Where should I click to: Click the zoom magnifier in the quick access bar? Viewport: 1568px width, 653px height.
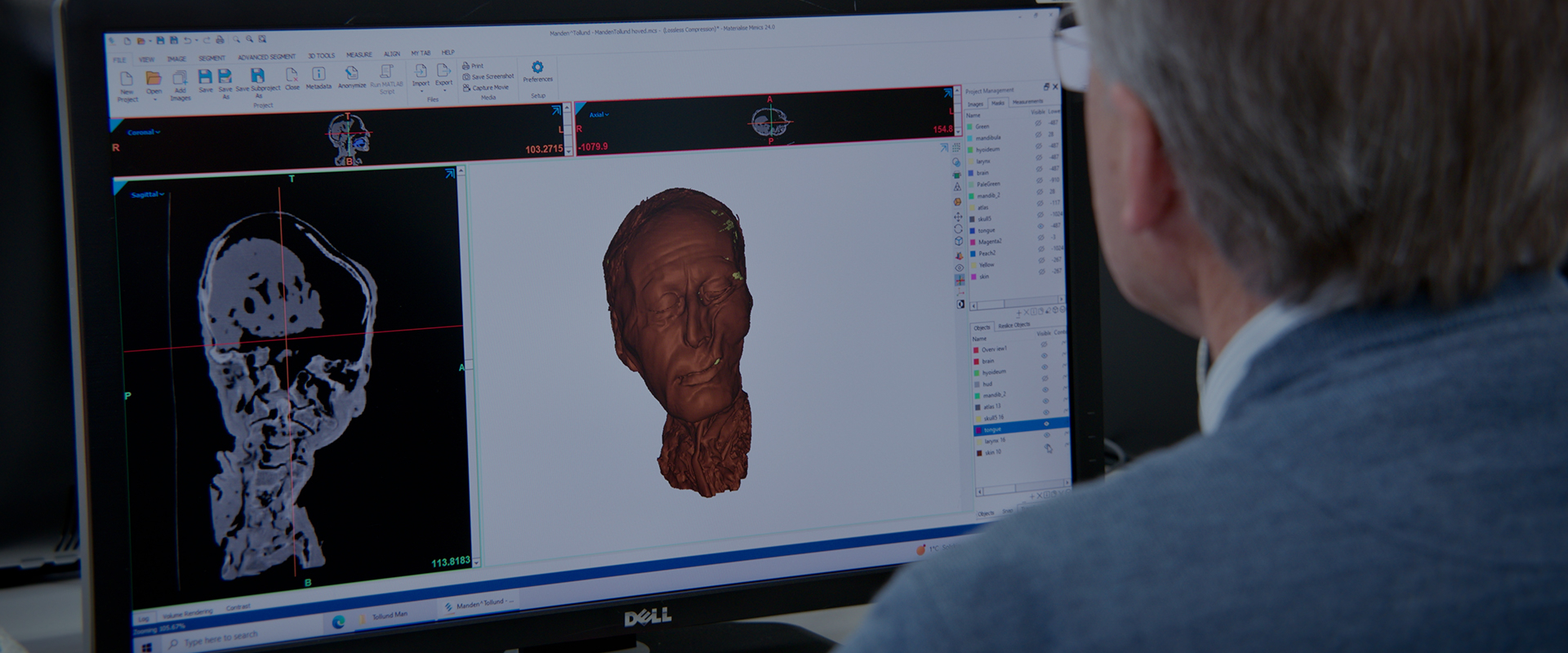(x=236, y=39)
